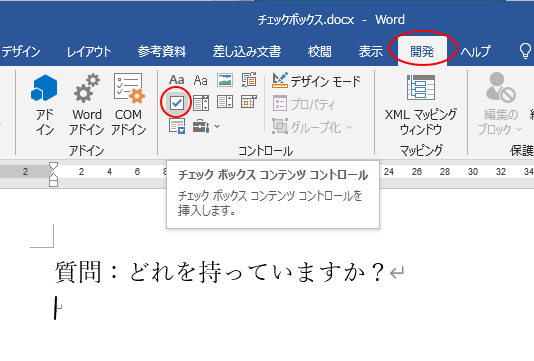Select the 開発 tab

[x=422, y=52]
